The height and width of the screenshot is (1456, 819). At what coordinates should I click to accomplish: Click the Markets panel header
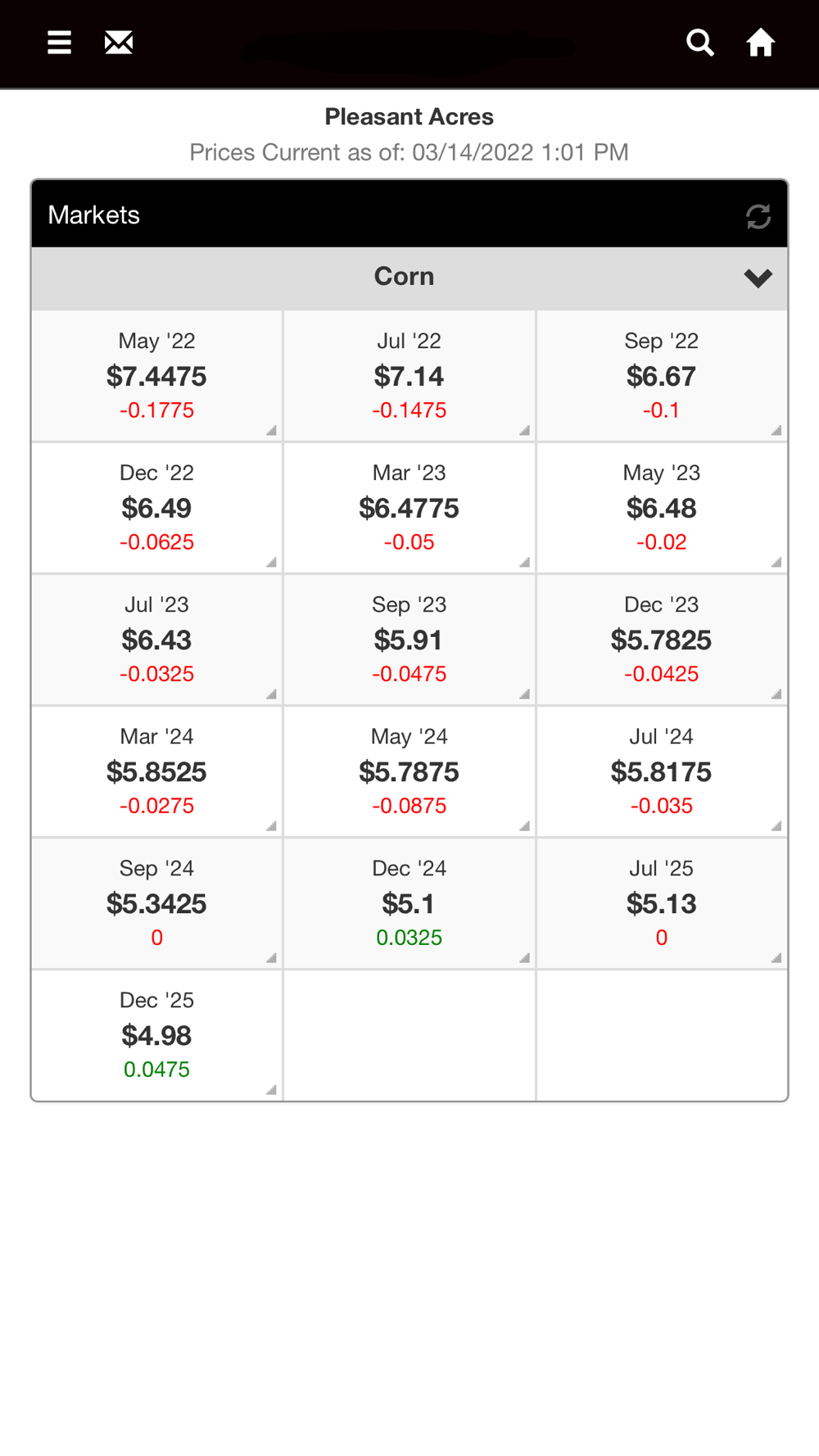409,215
